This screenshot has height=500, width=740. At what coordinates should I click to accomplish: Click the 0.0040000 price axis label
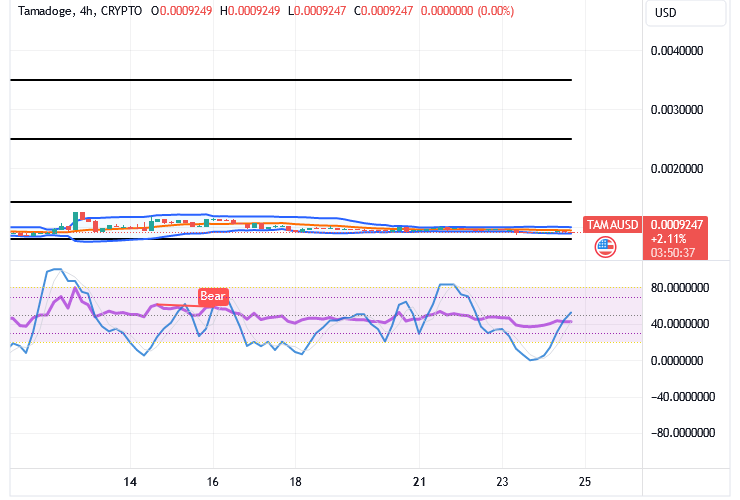coord(677,51)
